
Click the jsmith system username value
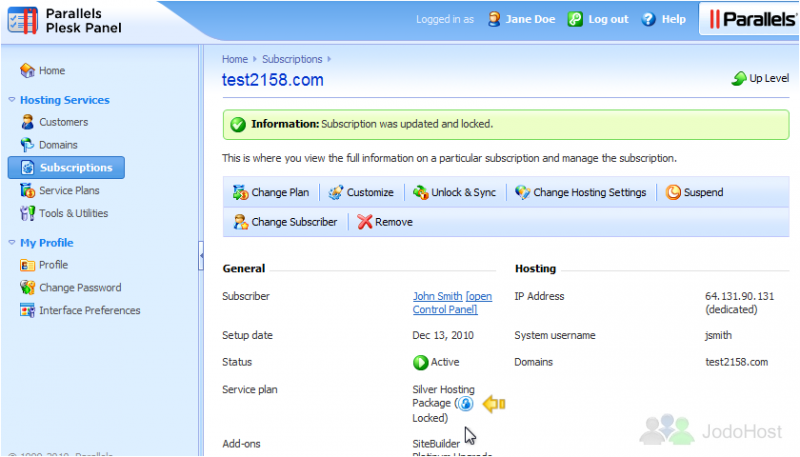718,335
